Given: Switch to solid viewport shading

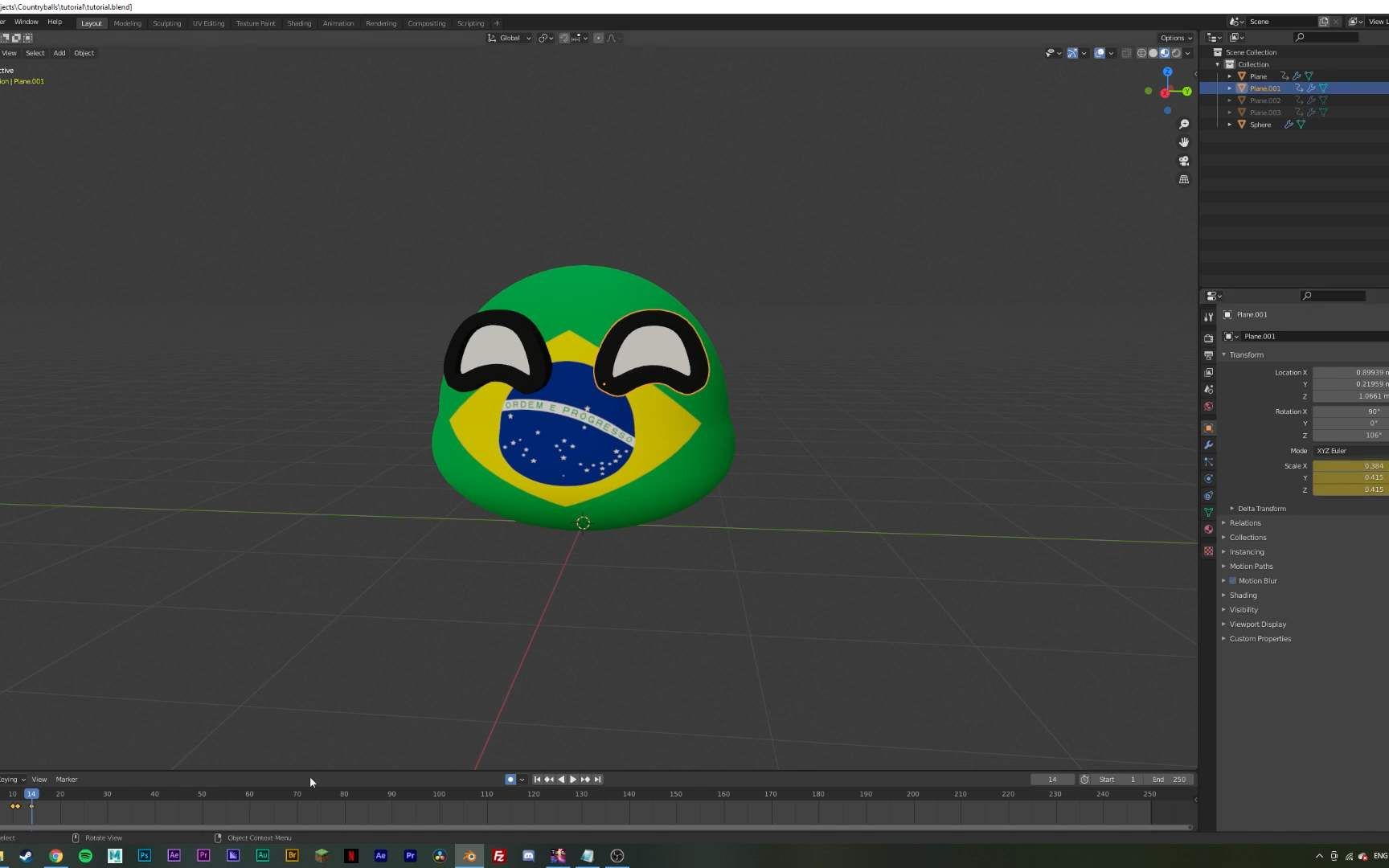Looking at the screenshot, I should click(x=1153, y=53).
